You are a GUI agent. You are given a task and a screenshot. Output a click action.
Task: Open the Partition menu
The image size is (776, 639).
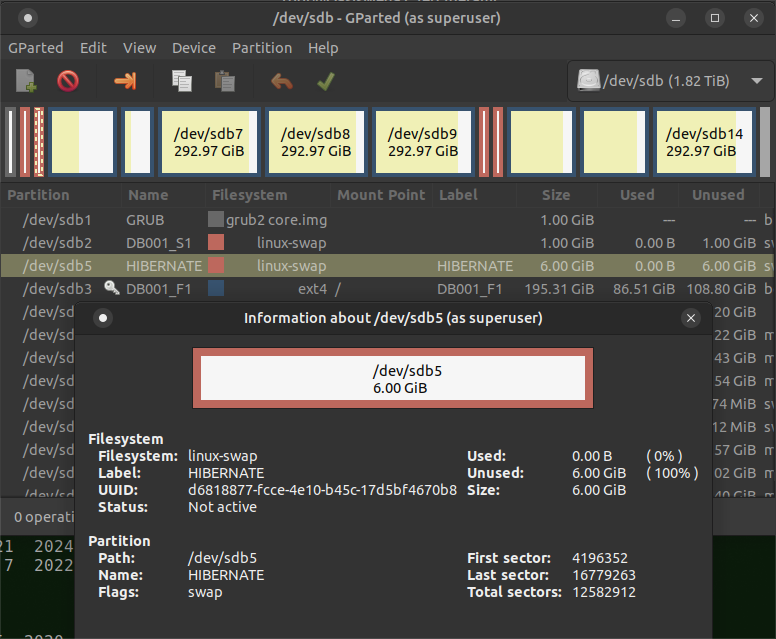coord(262,48)
